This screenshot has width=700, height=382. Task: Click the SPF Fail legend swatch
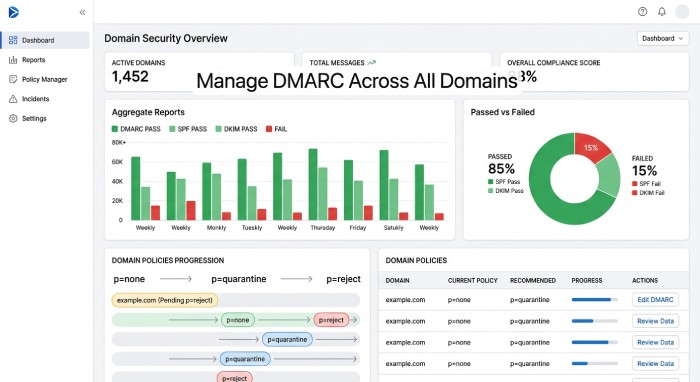pos(634,183)
